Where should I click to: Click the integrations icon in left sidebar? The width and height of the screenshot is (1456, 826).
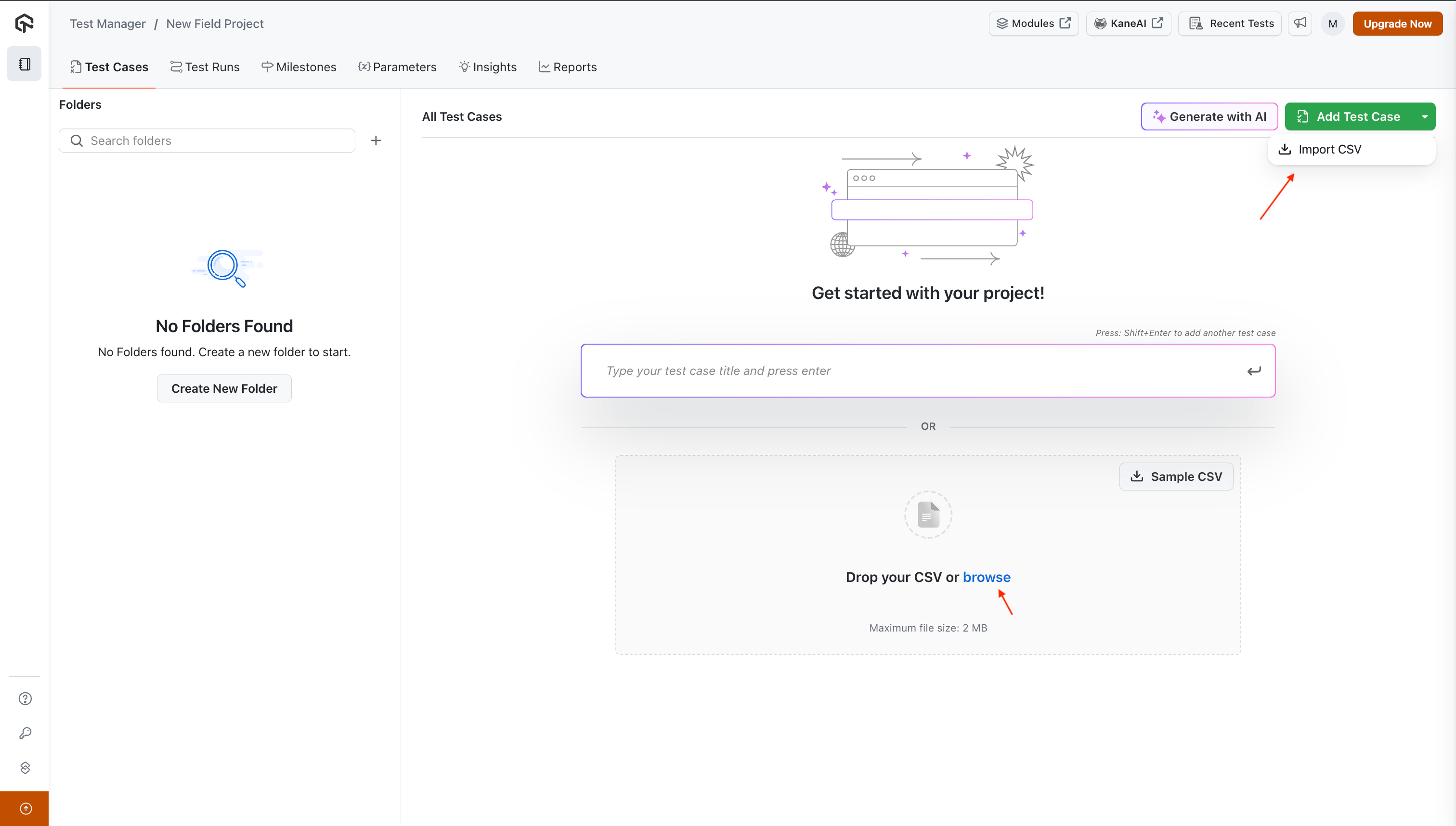pos(25,768)
